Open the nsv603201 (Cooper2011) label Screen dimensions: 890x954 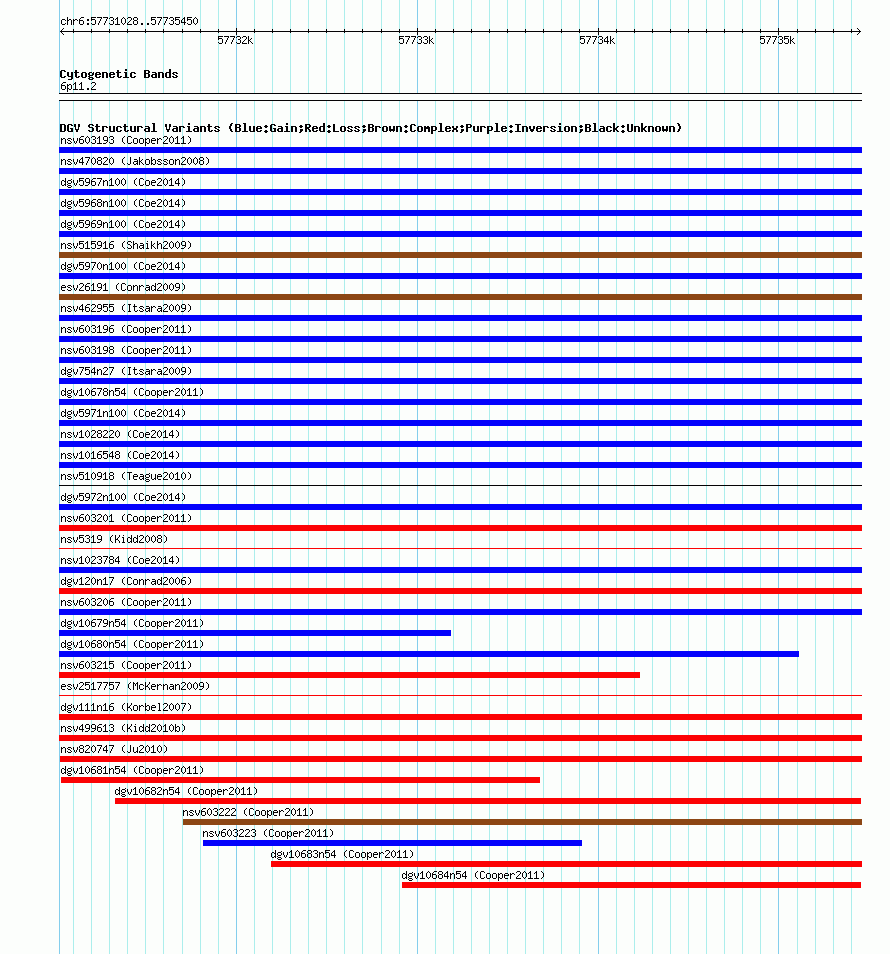point(126,518)
